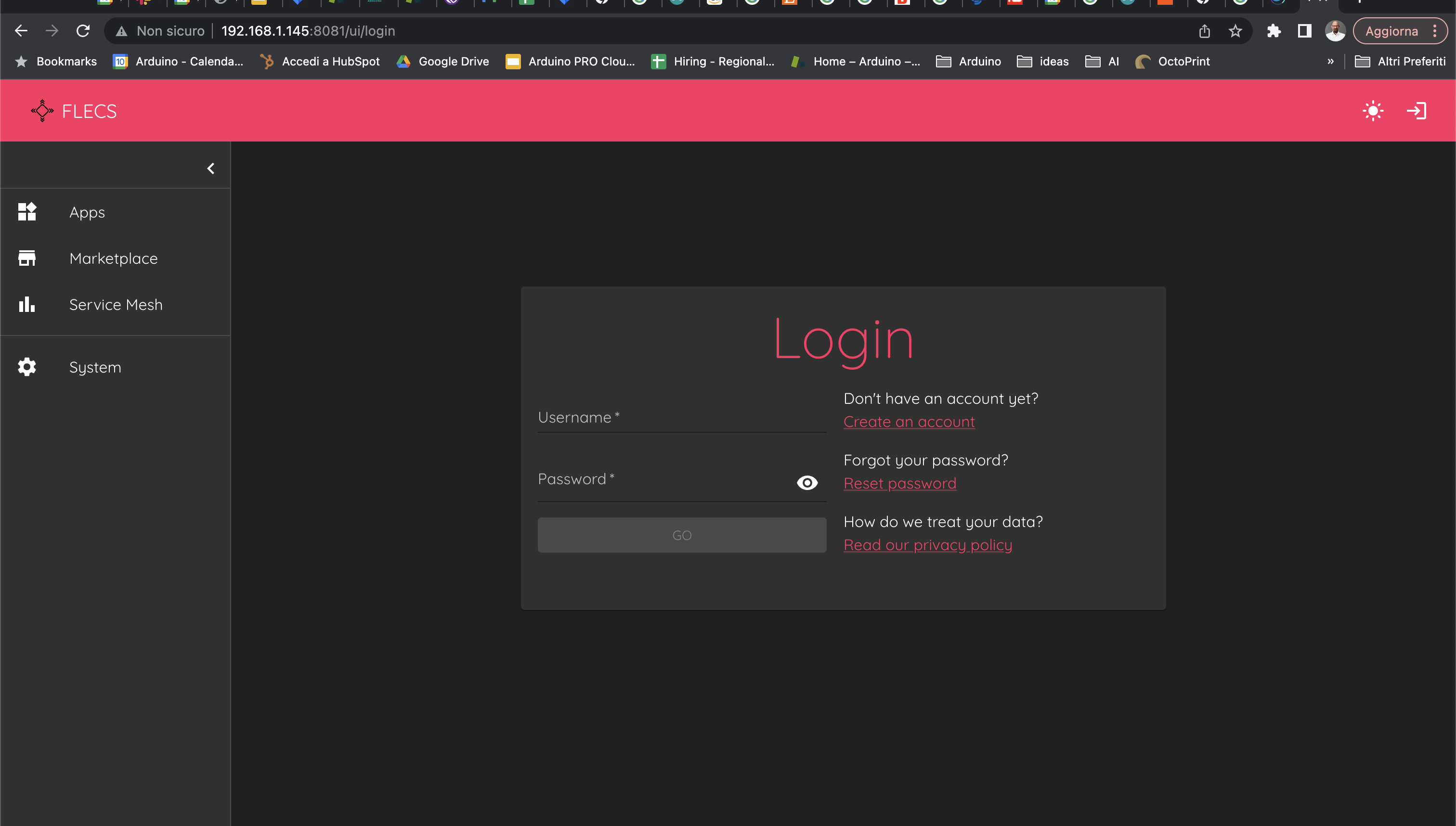Toggle password visibility eye icon

click(x=807, y=483)
